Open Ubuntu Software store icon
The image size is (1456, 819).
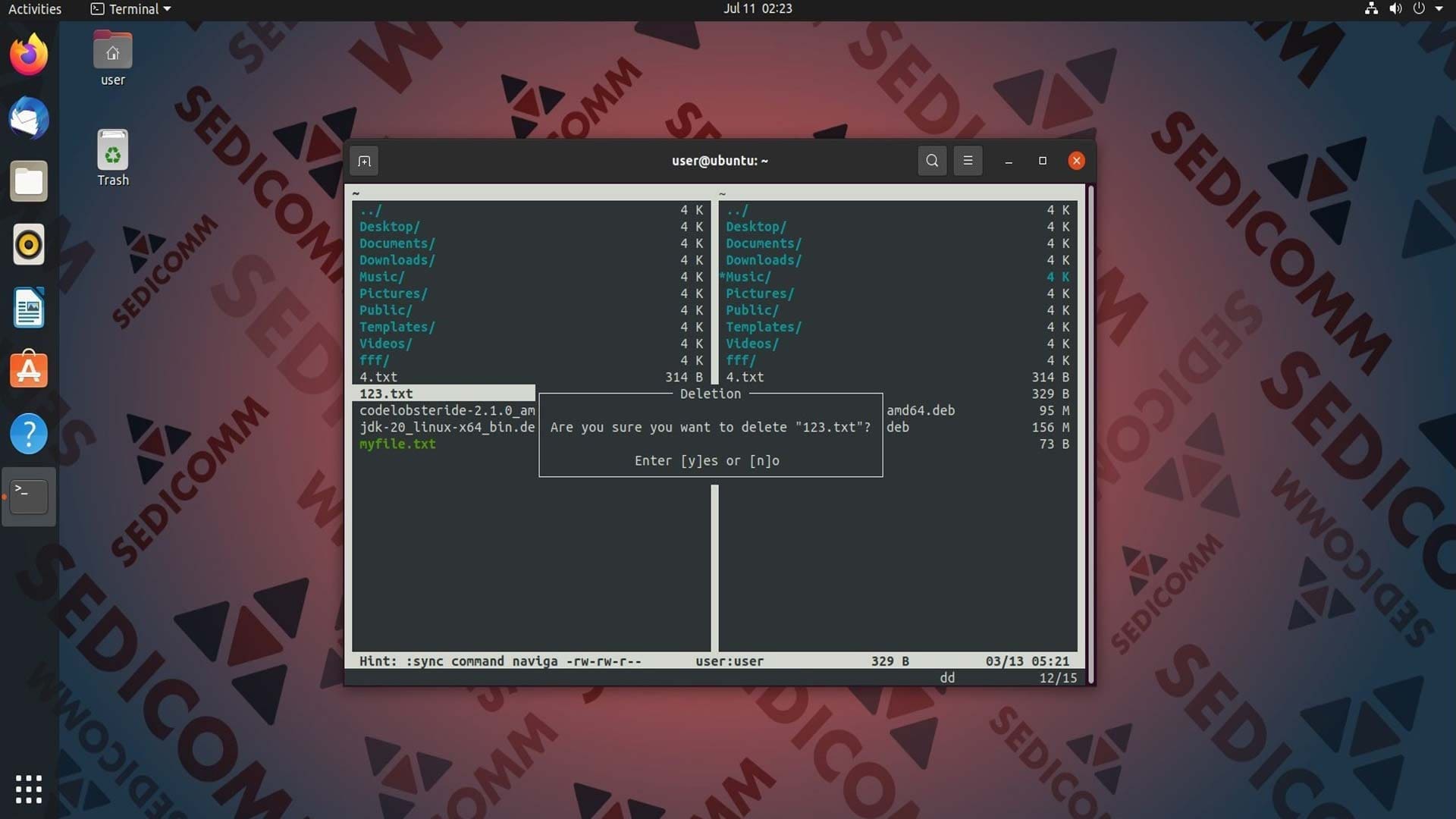[29, 370]
